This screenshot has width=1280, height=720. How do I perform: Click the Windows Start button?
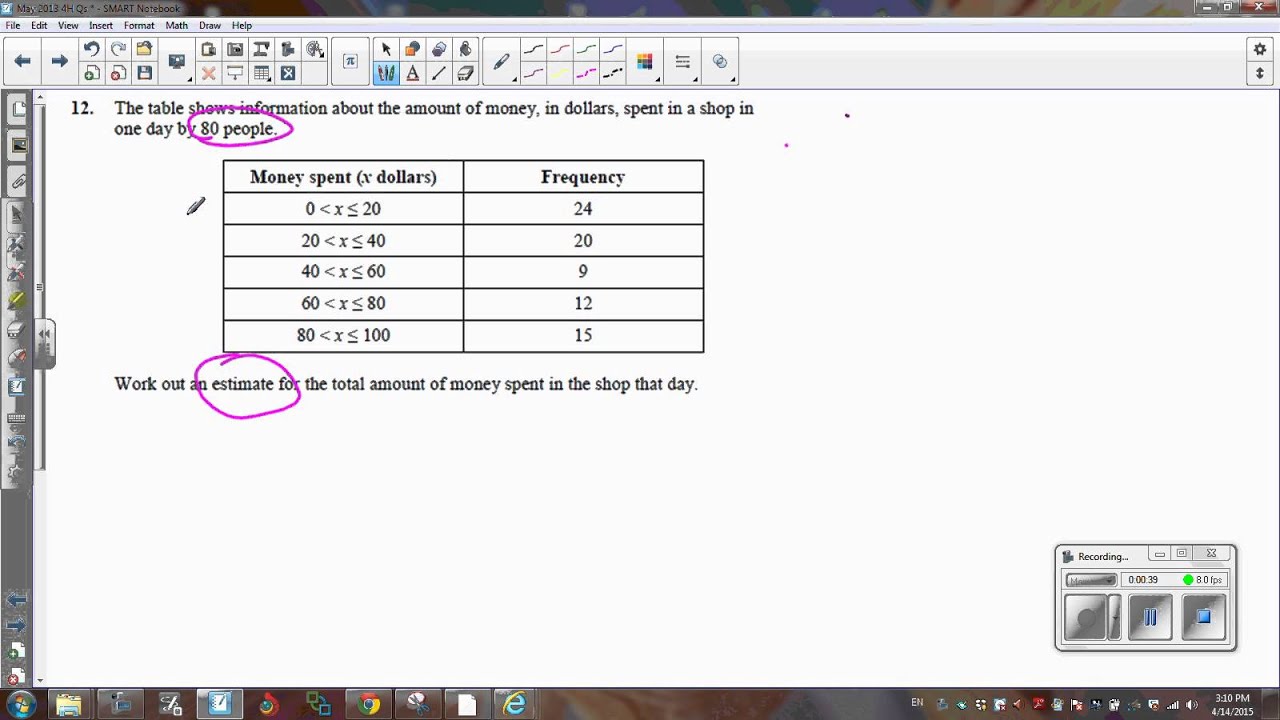19,704
